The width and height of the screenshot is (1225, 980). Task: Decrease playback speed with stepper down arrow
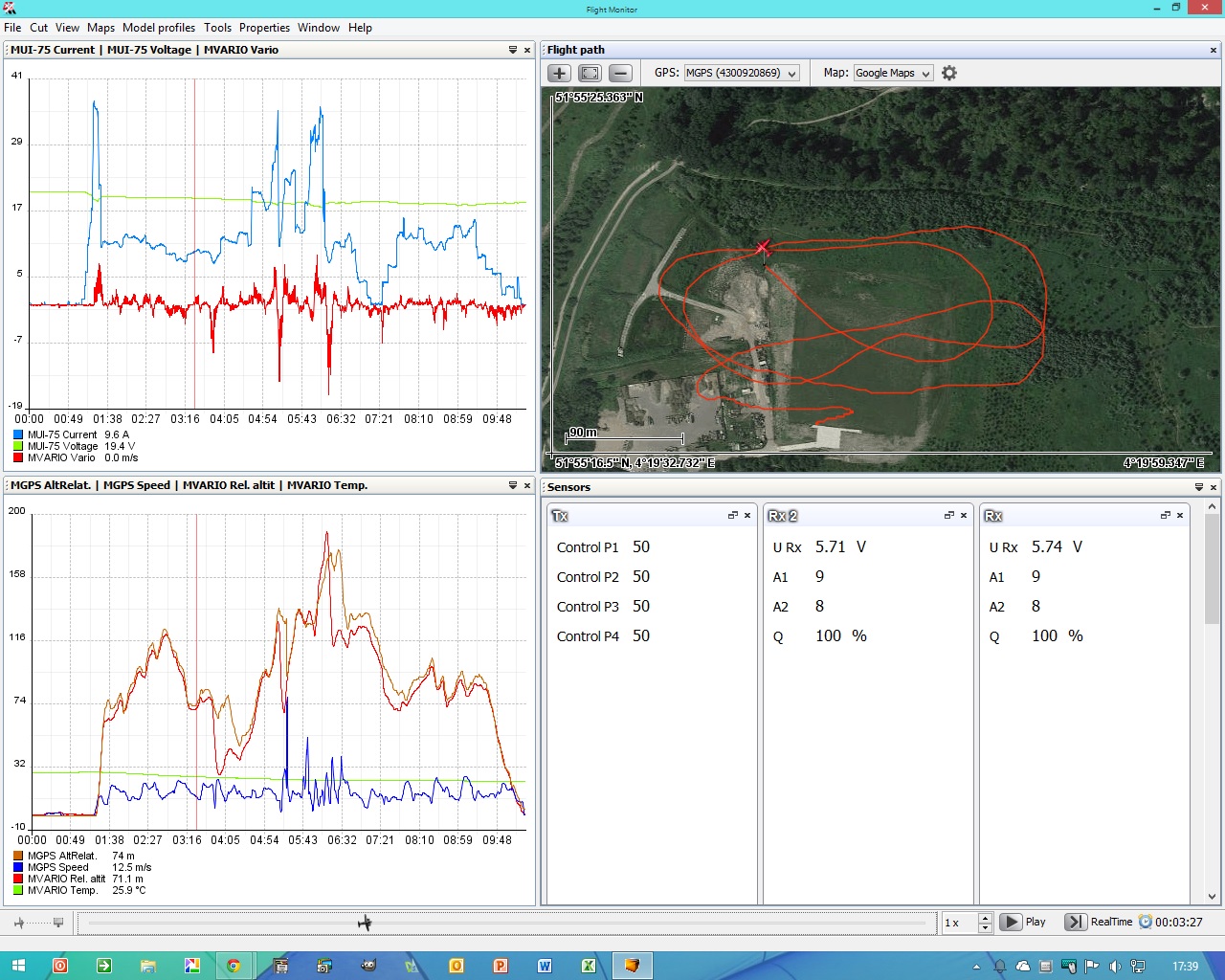pos(985,927)
